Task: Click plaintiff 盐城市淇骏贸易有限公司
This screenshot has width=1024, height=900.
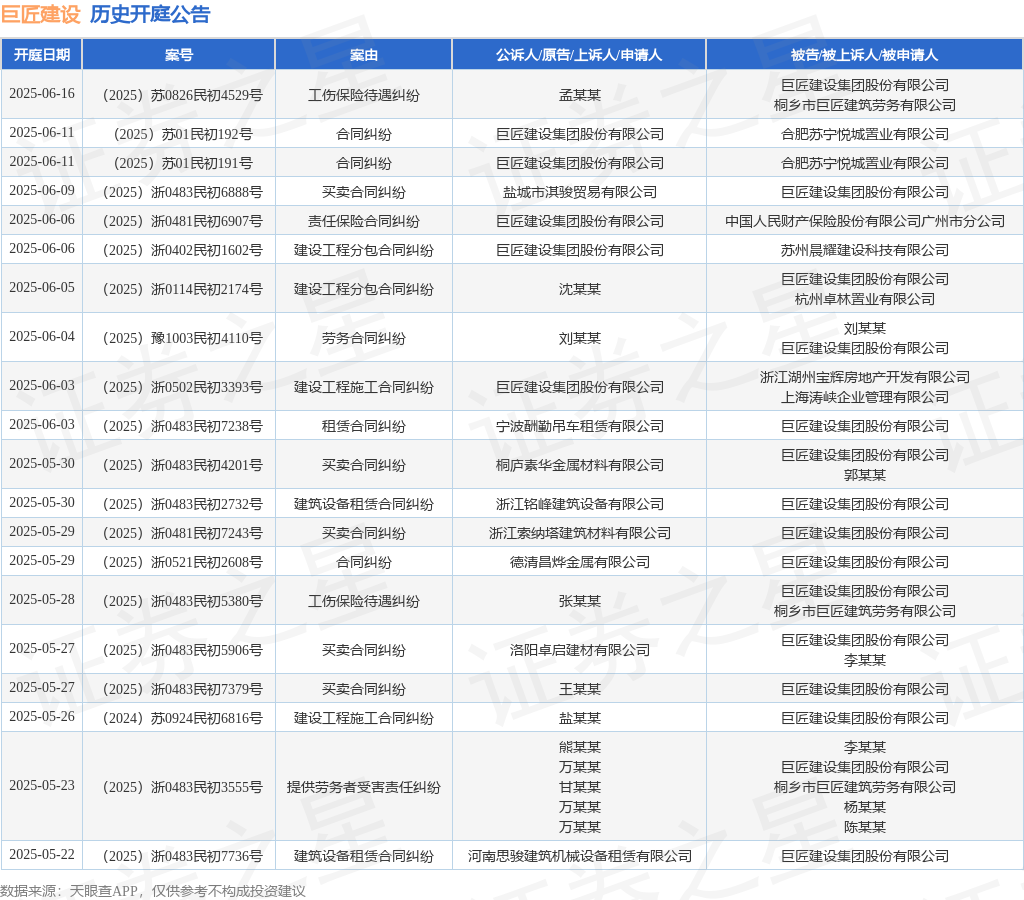Action: pyautogui.click(x=579, y=192)
